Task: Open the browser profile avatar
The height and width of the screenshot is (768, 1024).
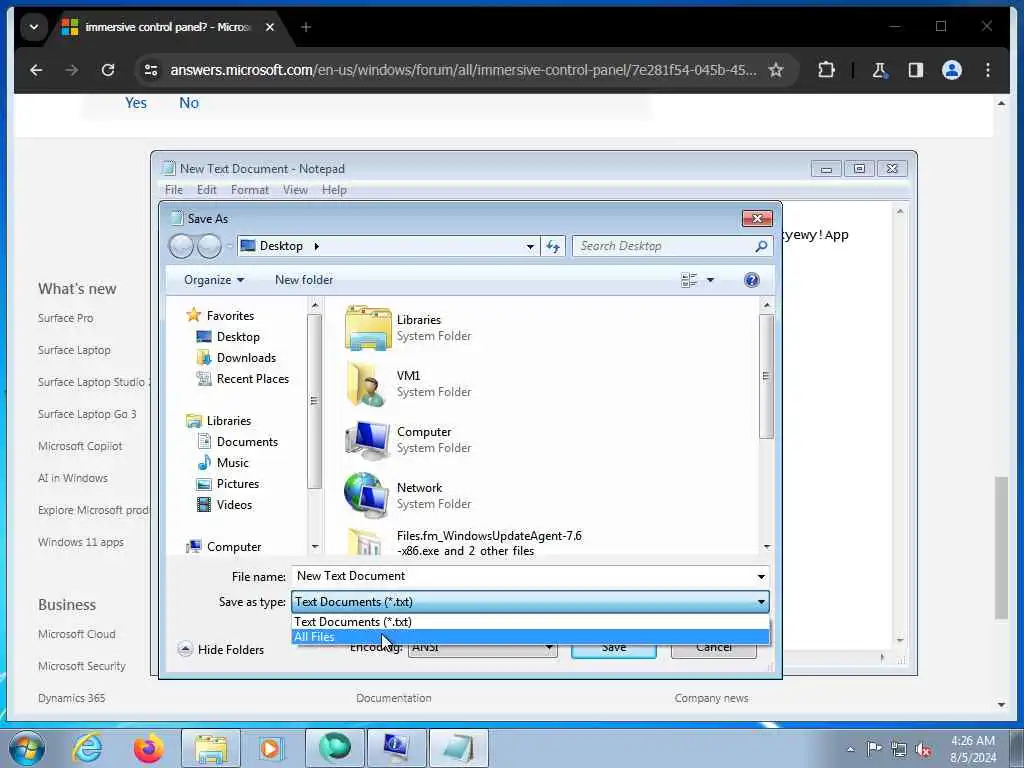Action: [952, 70]
